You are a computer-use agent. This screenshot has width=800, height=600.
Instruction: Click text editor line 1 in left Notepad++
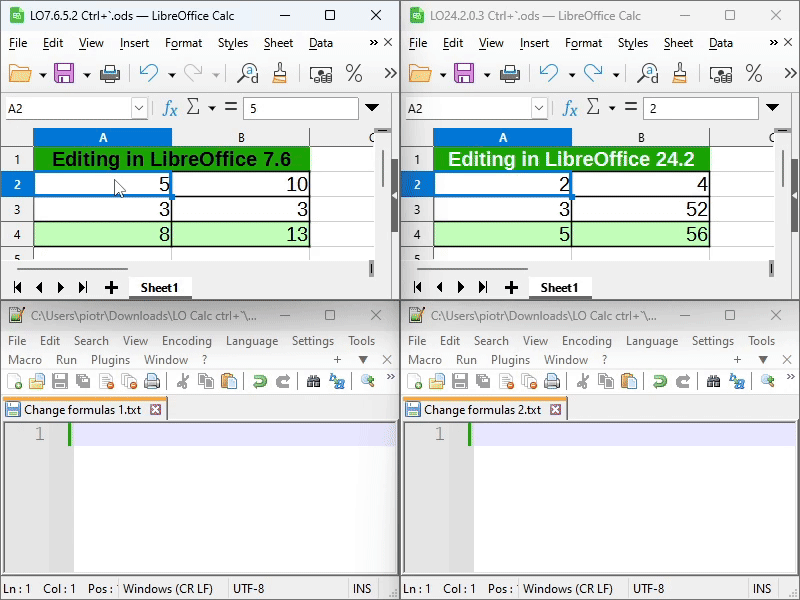[234, 434]
